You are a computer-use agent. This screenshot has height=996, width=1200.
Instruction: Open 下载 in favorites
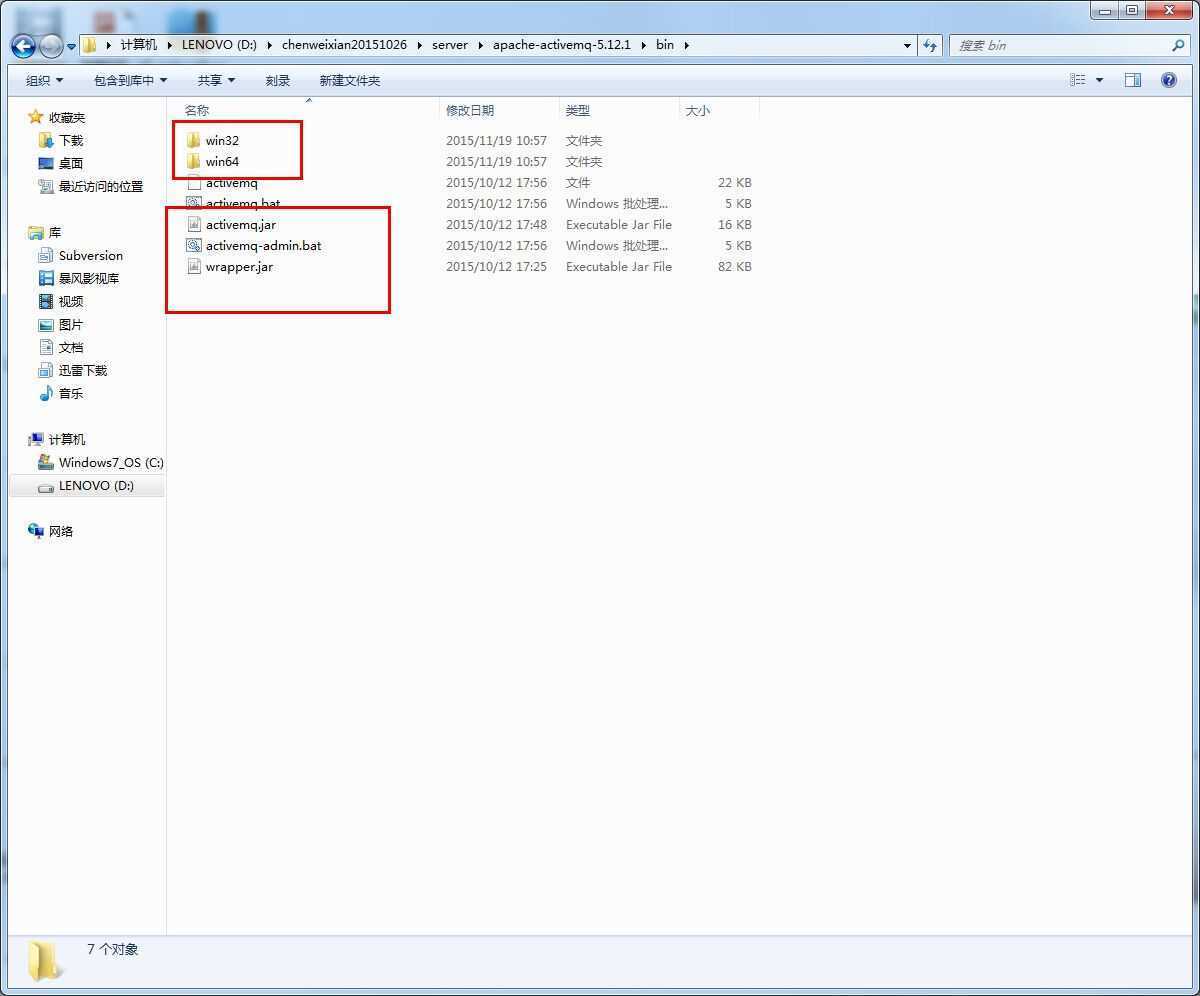70,140
